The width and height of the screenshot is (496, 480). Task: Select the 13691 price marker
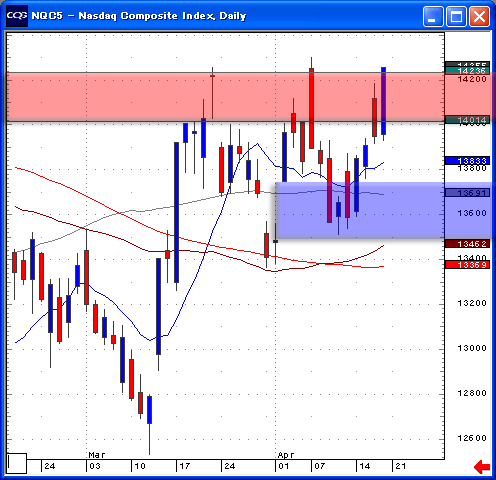[x=467, y=193]
